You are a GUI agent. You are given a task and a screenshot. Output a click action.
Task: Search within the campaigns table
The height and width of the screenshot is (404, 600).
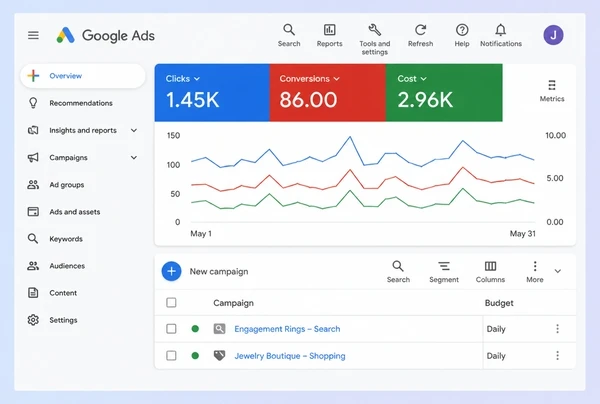[x=398, y=272]
